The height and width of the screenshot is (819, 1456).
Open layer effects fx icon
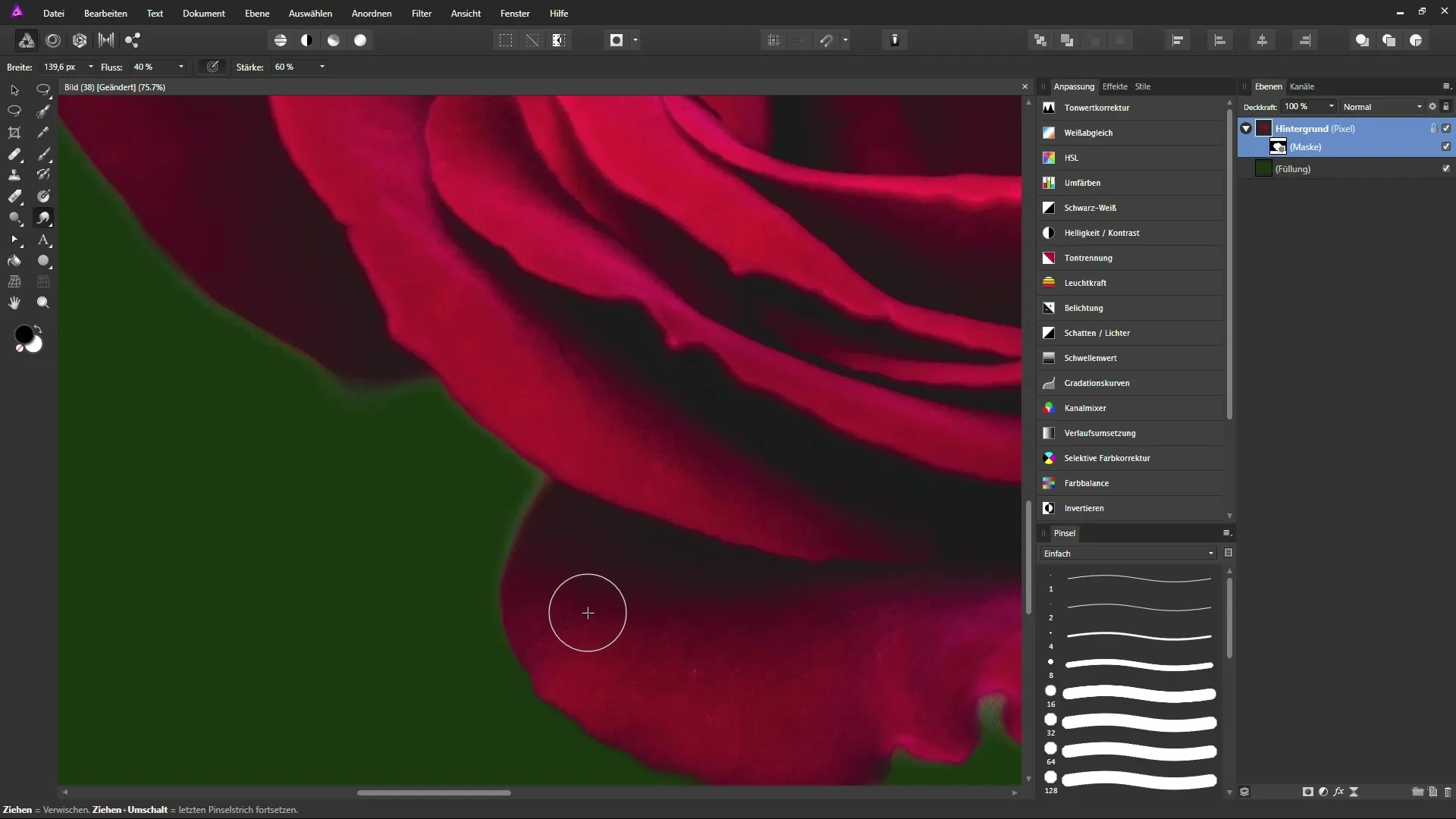point(1338,792)
